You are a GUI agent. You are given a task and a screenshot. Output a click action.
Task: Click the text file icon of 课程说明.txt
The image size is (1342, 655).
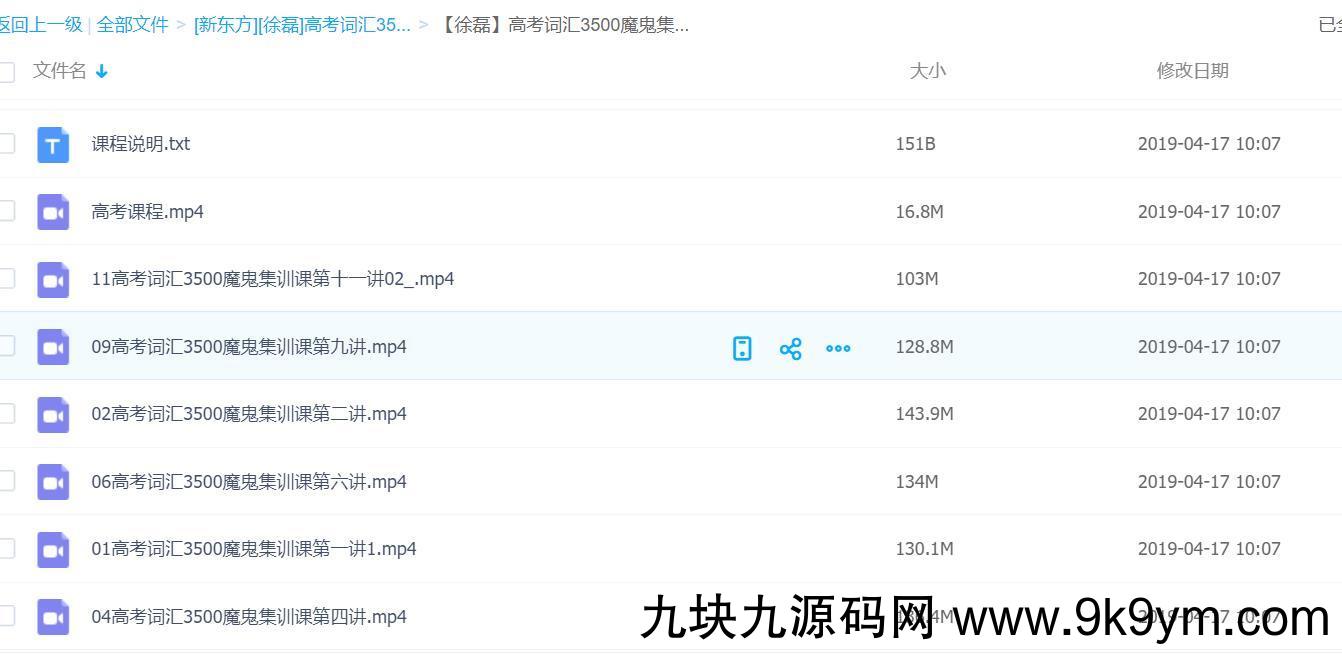[x=53, y=144]
